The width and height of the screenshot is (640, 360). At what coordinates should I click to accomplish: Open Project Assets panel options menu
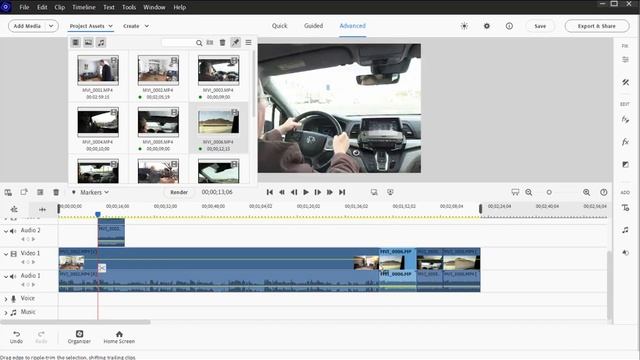tap(248, 42)
